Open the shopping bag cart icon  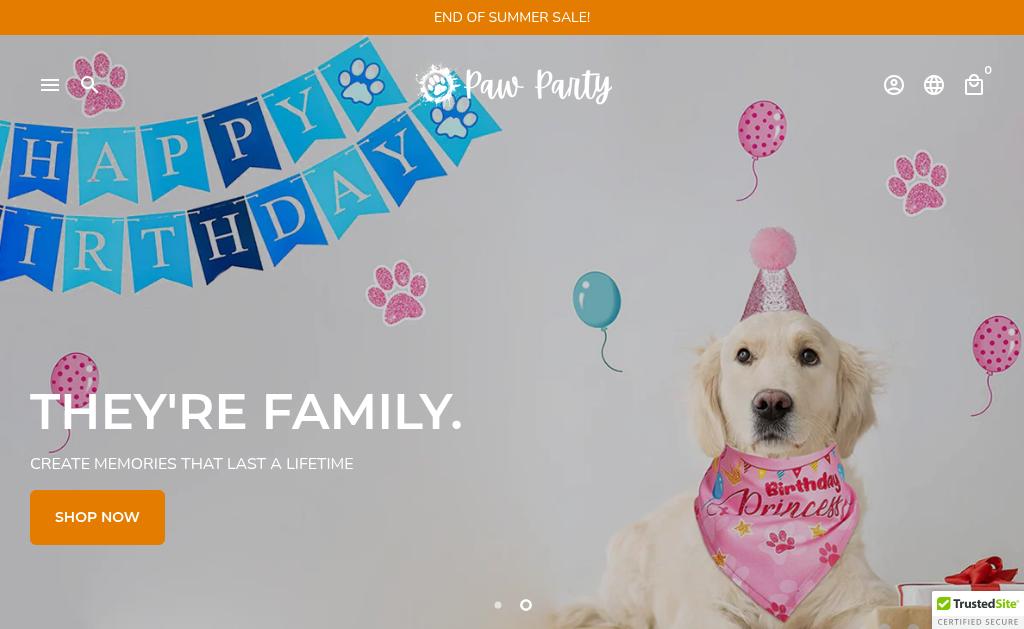(x=974, y=85)
